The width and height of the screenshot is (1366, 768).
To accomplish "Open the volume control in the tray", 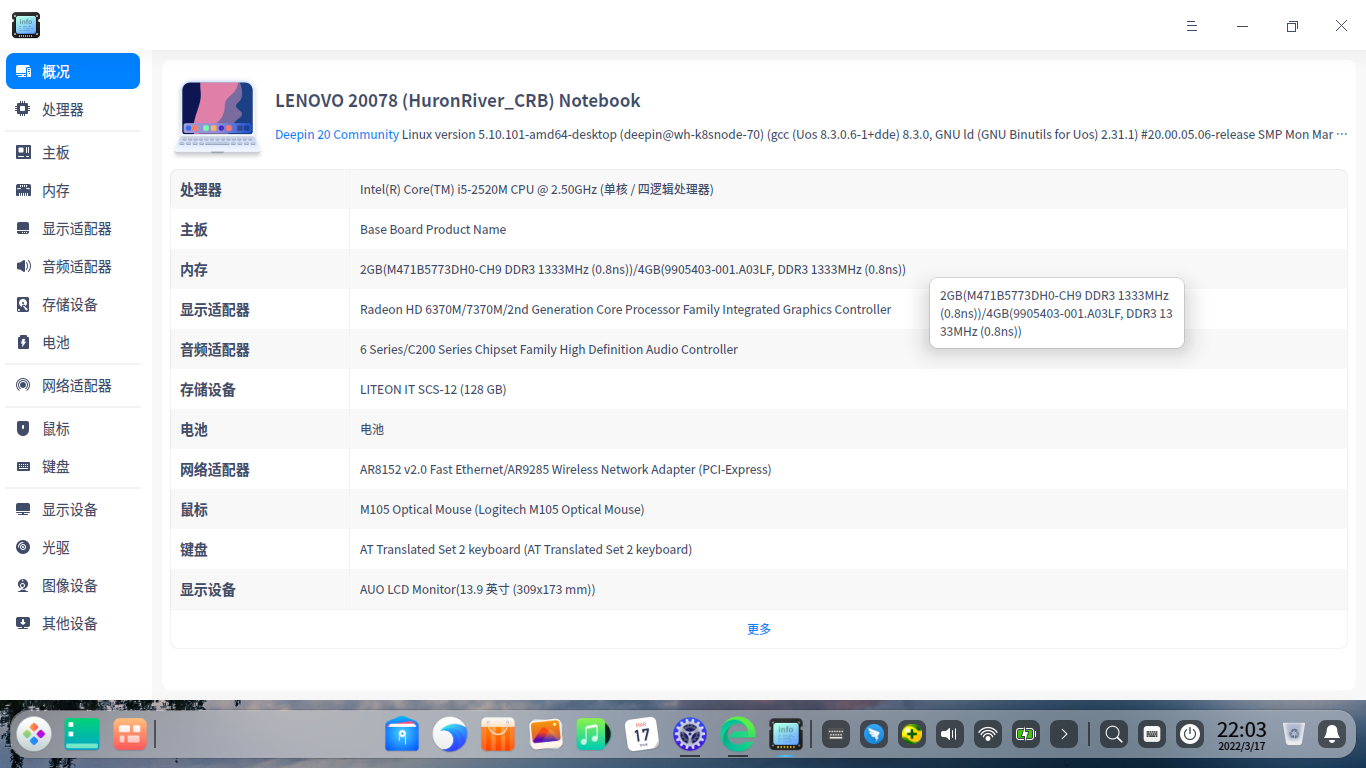I will click(x=950, y=734).
